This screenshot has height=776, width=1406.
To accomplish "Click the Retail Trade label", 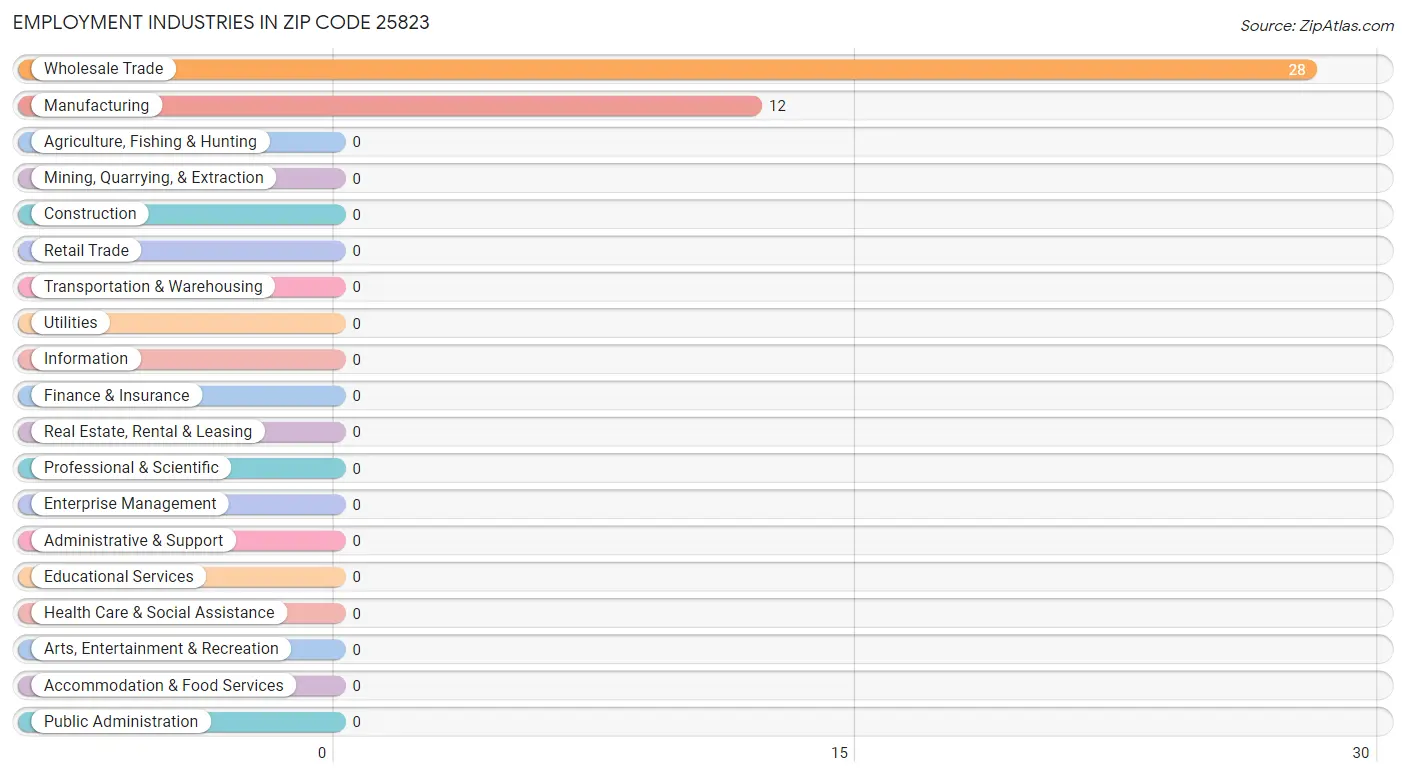I will [x=86, y=250].
